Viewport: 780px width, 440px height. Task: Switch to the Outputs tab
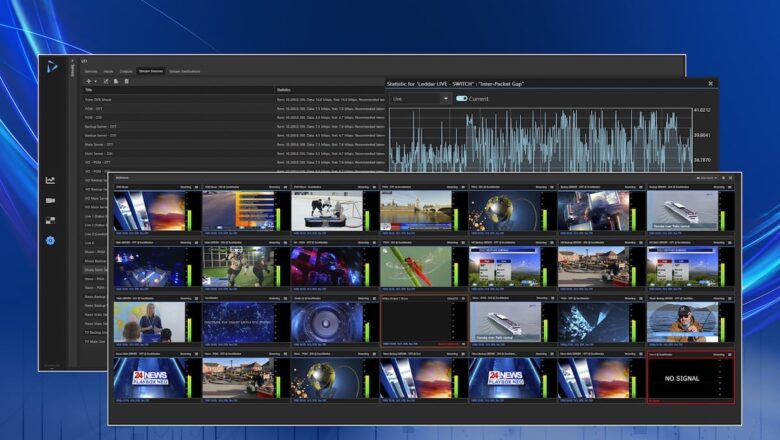[x=126, y=71]
